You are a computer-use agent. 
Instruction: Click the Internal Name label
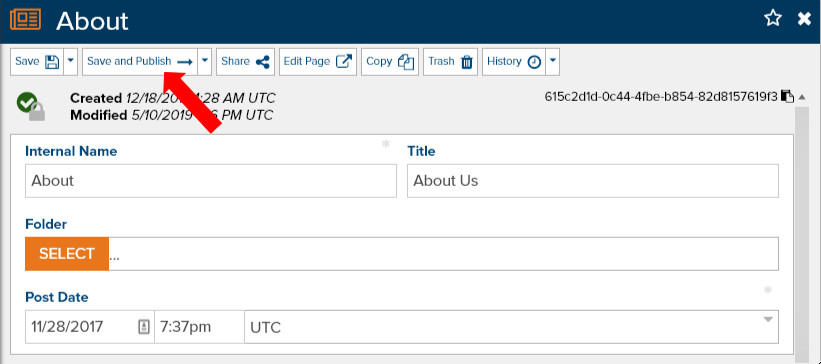(x=71, y=151)
